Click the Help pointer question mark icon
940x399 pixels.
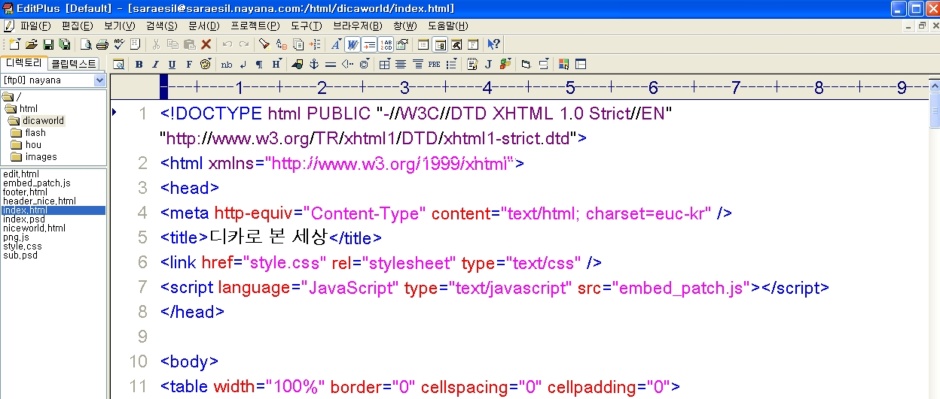pos(494,44)
